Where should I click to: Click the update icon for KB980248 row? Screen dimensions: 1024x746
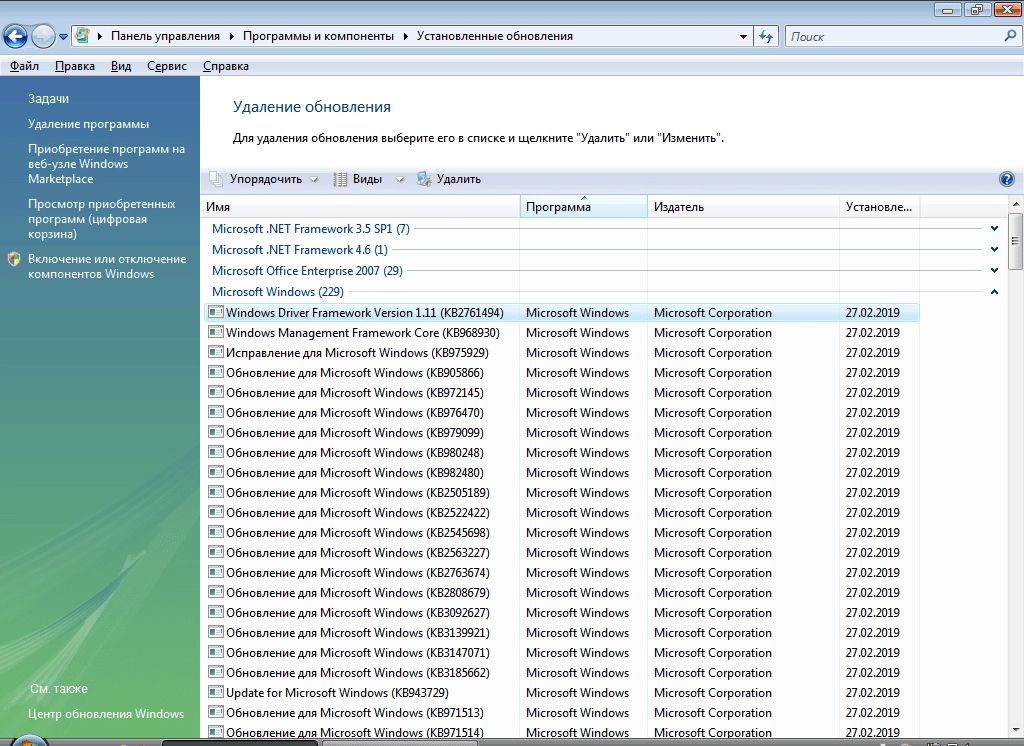[x=216, y=453]
